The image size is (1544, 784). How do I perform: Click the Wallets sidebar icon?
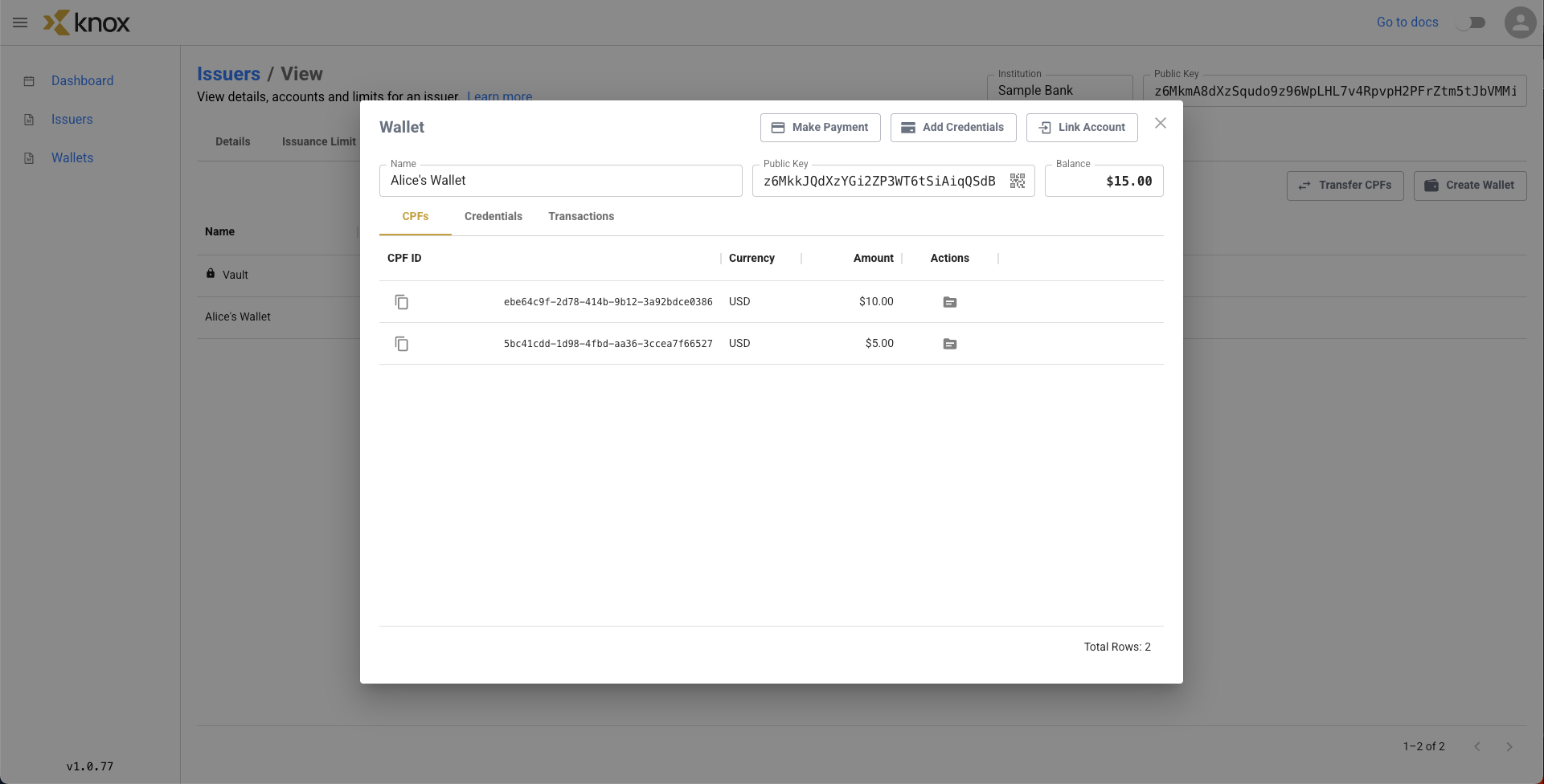[x=29, y=158]
